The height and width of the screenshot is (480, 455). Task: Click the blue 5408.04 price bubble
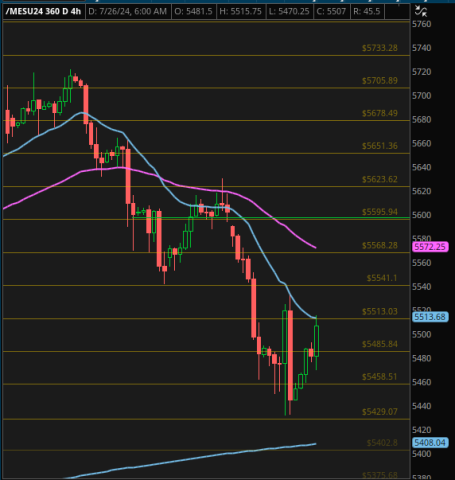(x=430, y=442)
